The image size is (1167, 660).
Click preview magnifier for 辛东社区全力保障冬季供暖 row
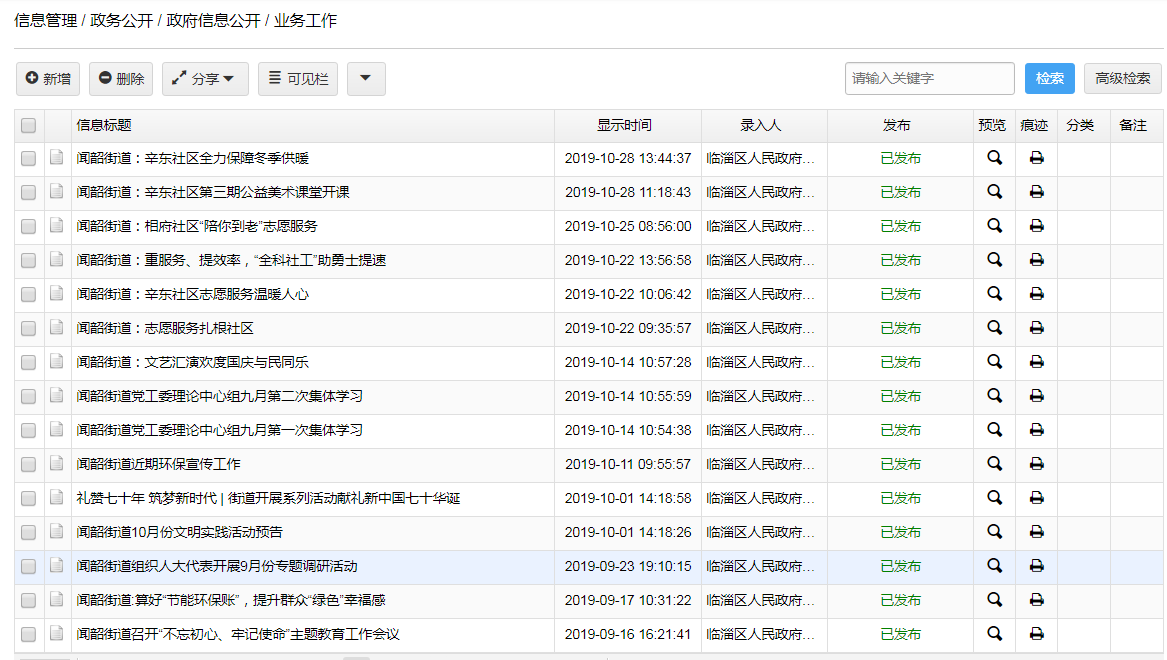(x=994, y=158)
